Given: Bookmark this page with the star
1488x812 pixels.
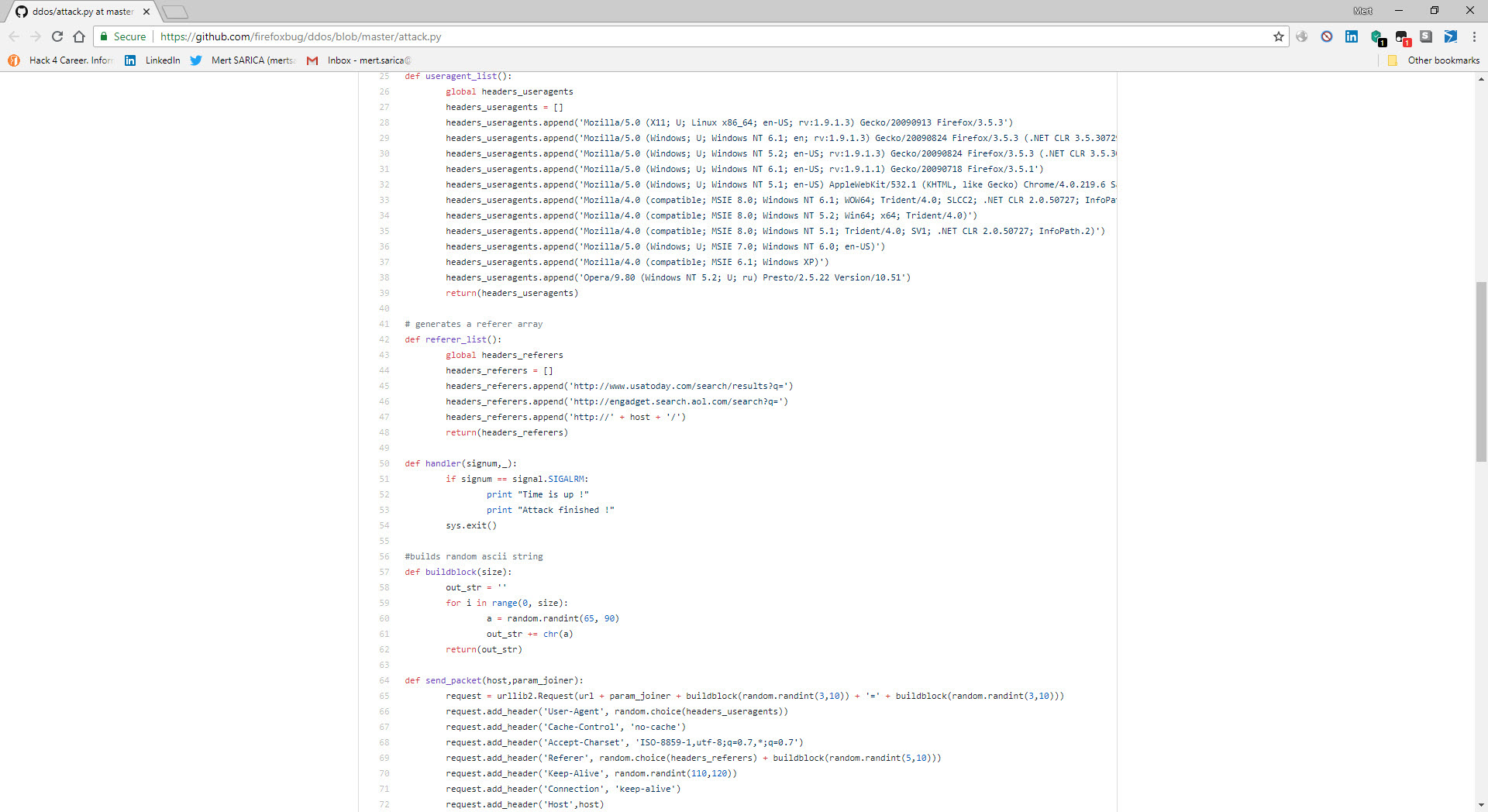Looking at the screenshot, I should (1278, 36).
